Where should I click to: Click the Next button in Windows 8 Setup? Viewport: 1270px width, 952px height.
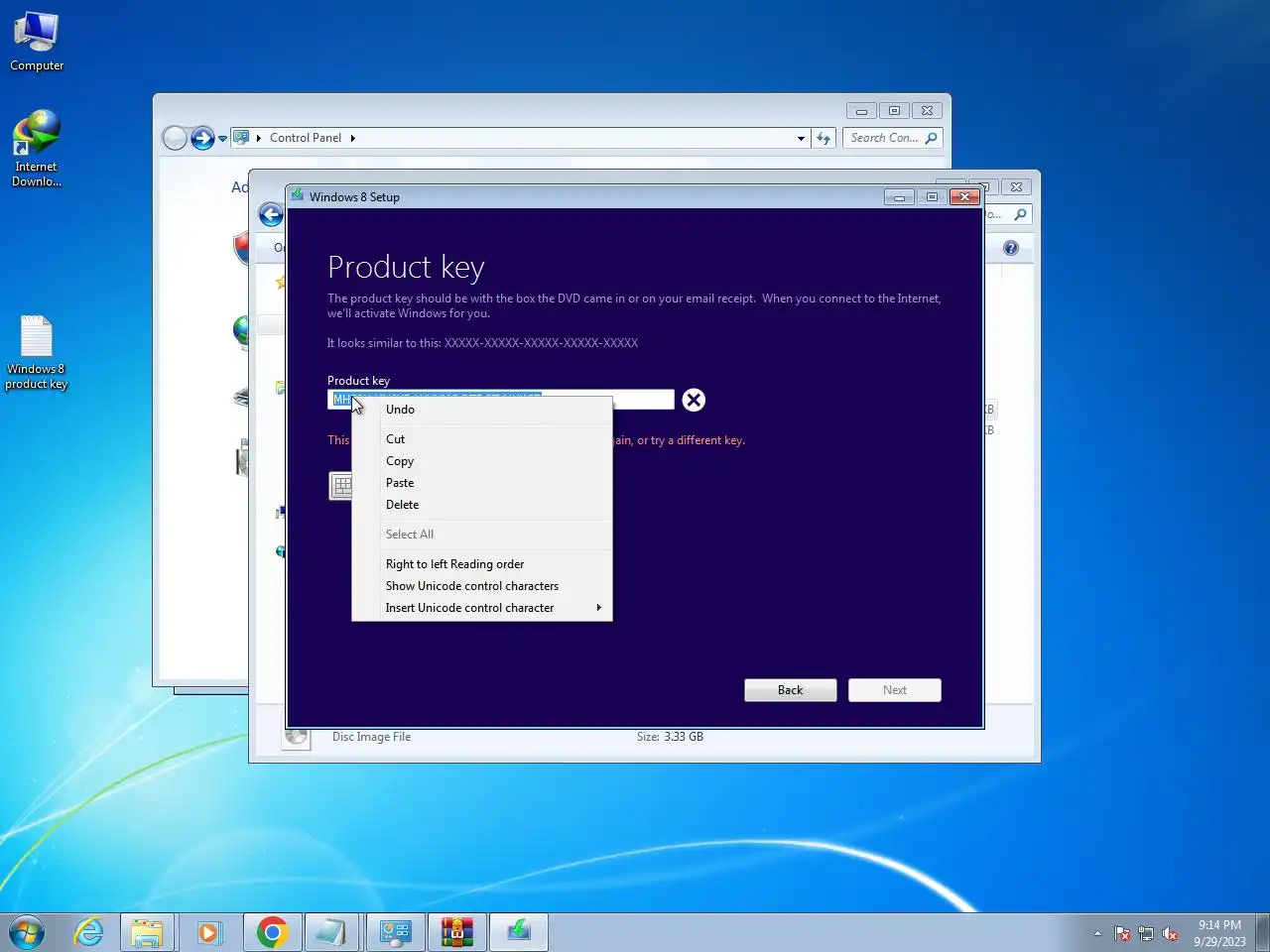tap(895, 690)
